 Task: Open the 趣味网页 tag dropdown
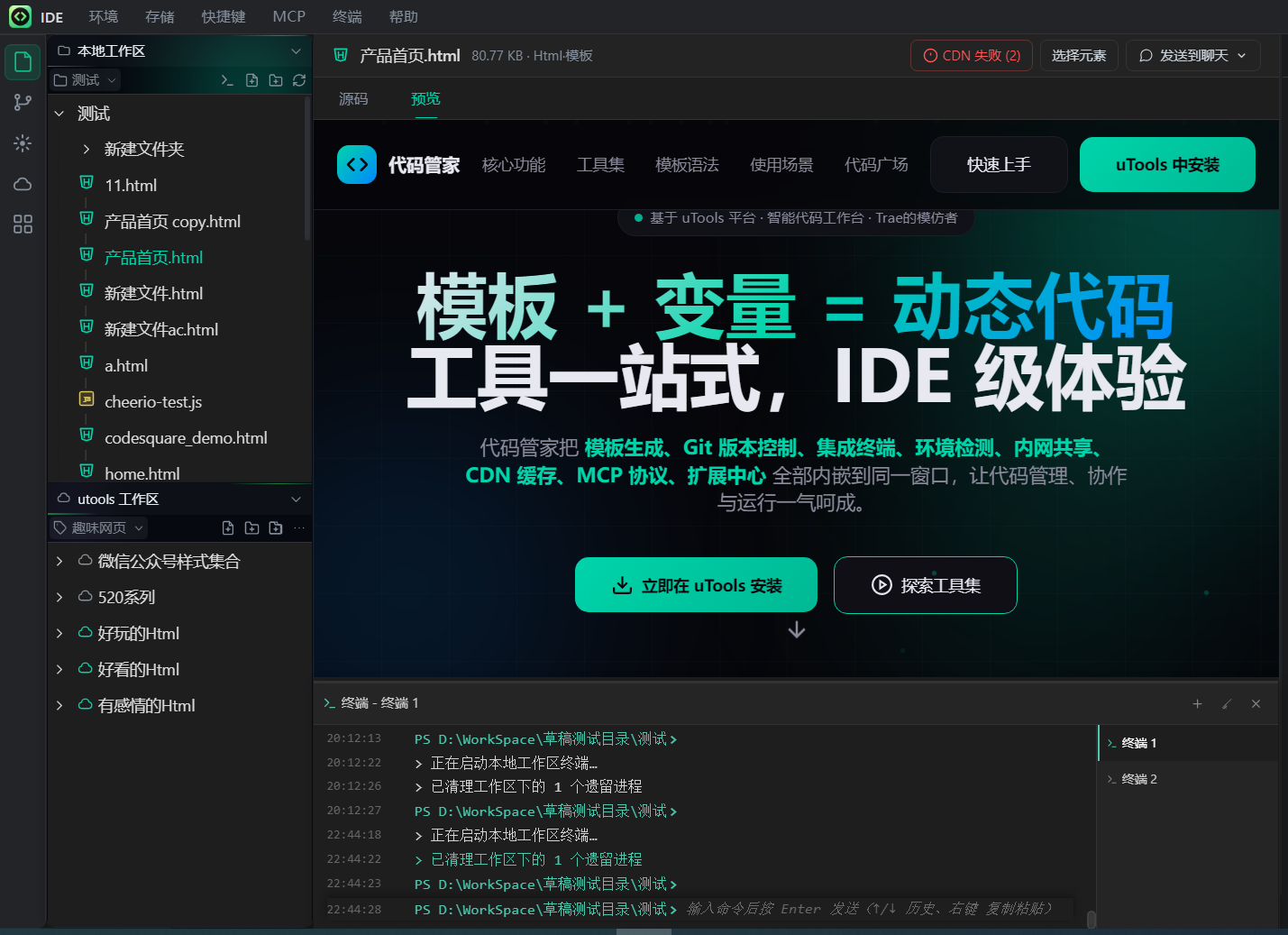pos(98,527)
